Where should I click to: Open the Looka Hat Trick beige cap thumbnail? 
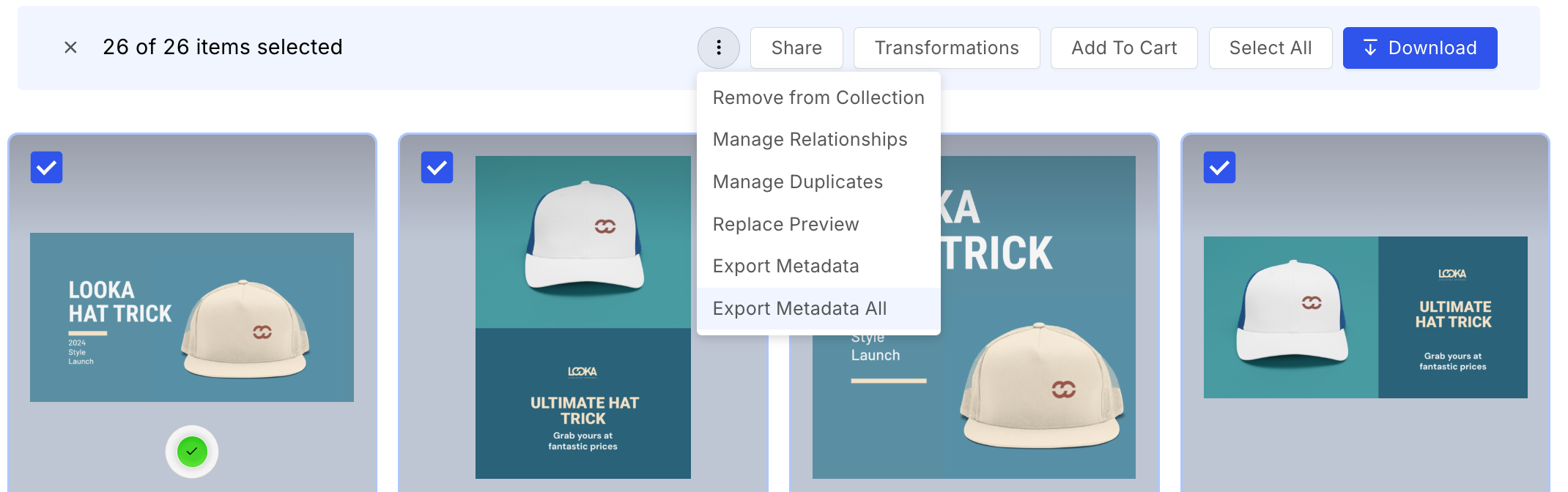click(x=192, y=317)
